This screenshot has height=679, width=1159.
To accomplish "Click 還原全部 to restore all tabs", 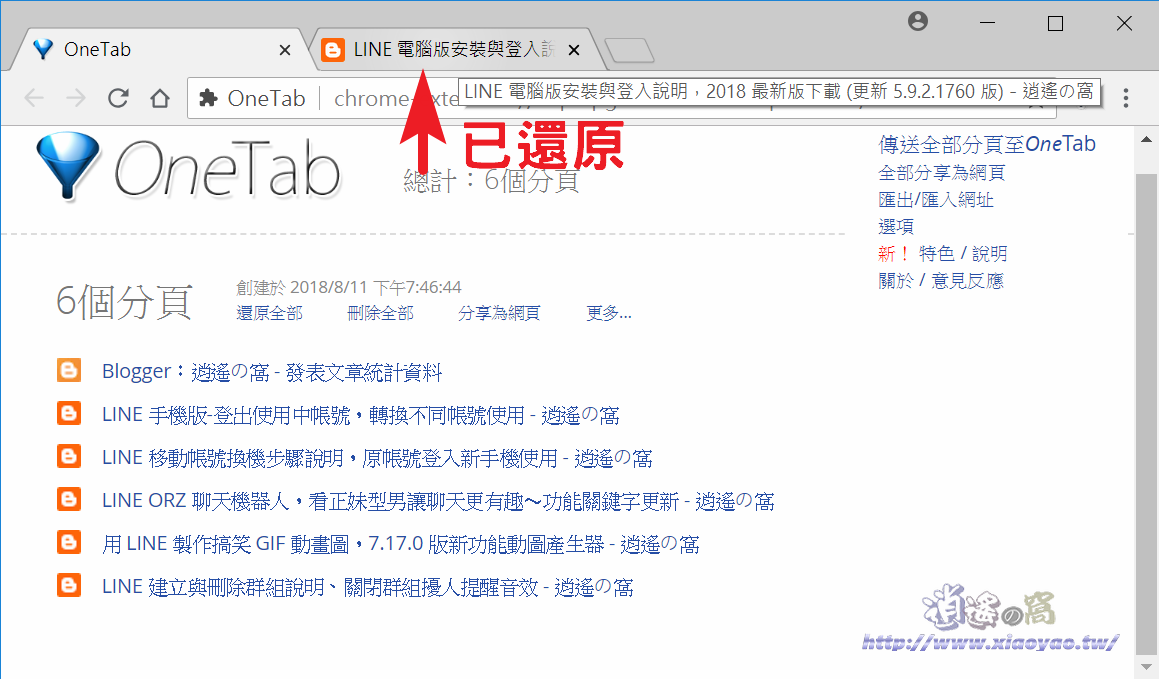I will pyautogui.click(x=269, y=313).
